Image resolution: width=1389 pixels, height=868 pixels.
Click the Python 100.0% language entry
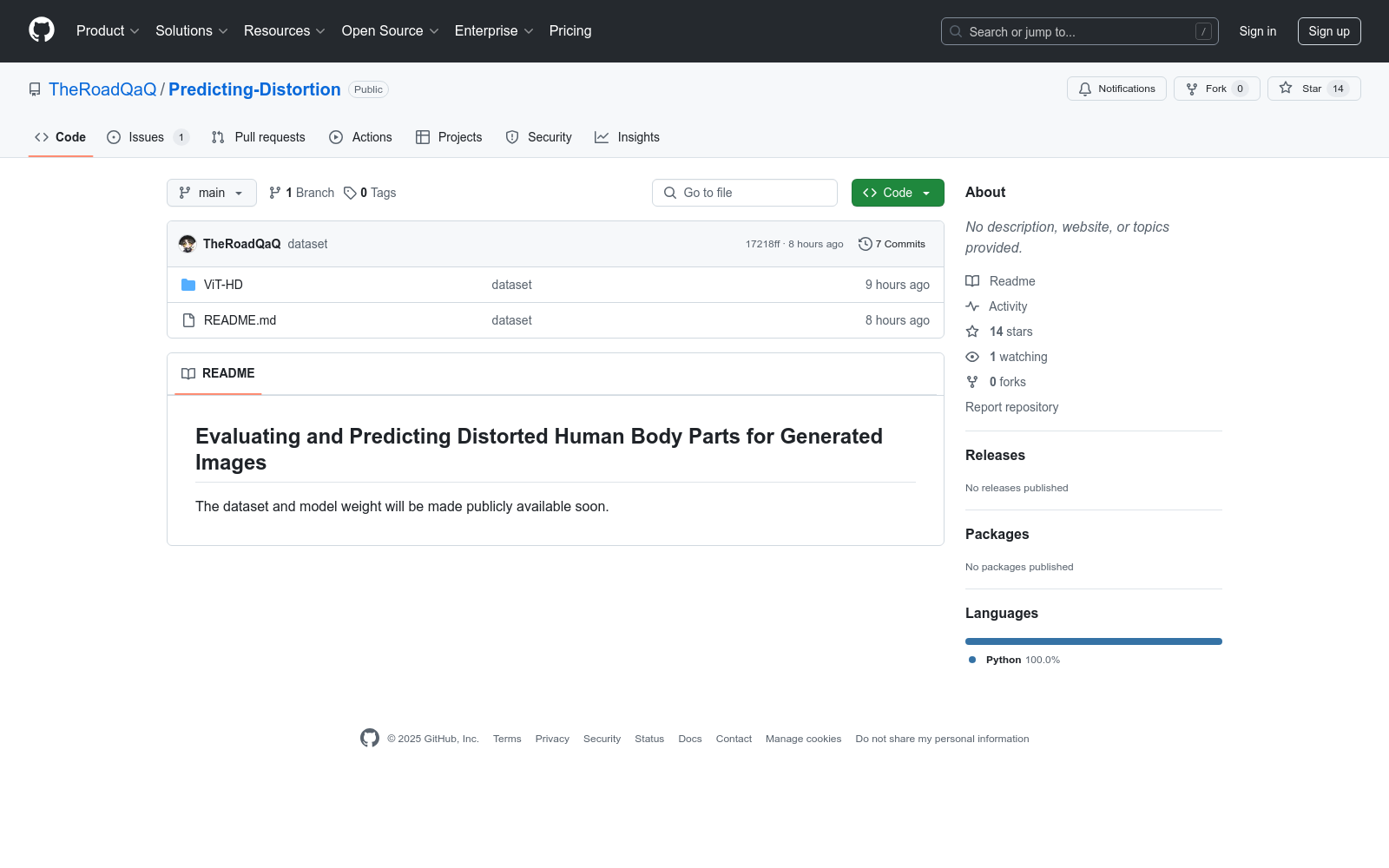pos(1014,660)
